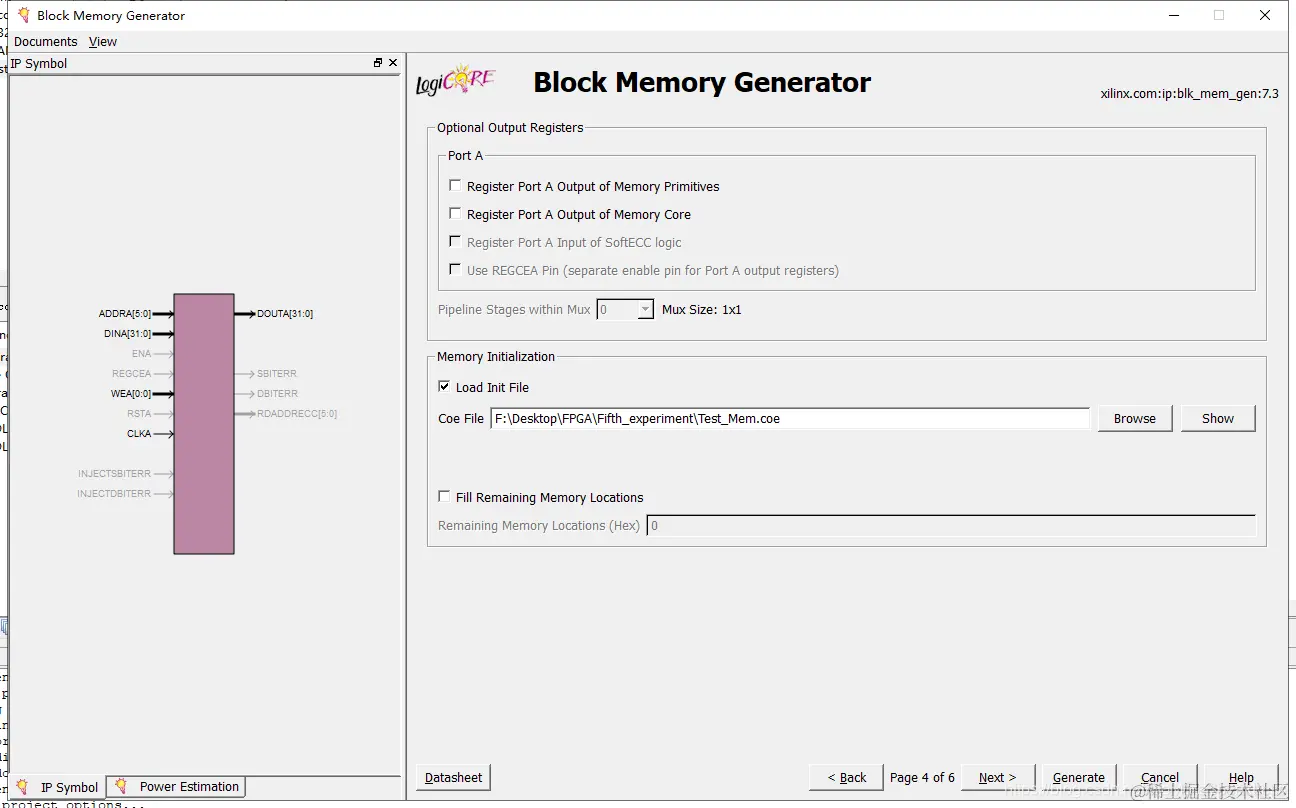Cancel the Block Memory Generator dialog
The width and height of the screenshot is (1296, 808).
1160,777
